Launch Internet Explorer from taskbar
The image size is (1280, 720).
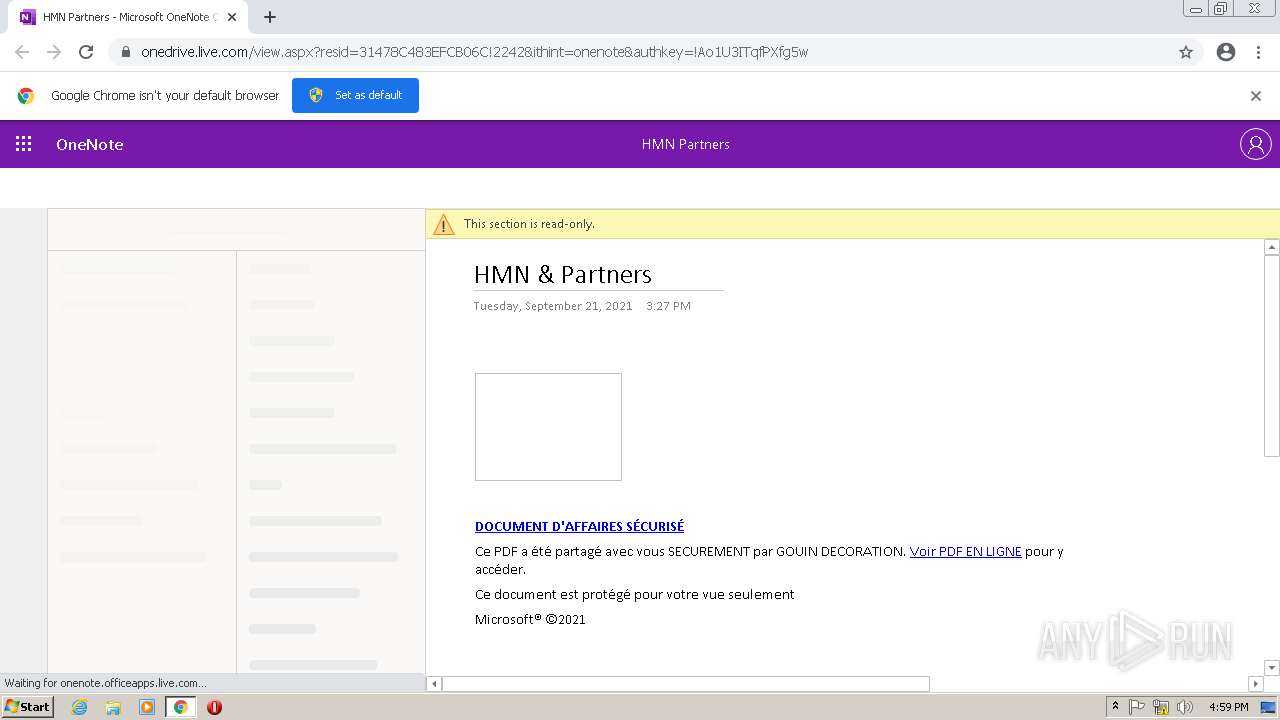coord(80,707)
